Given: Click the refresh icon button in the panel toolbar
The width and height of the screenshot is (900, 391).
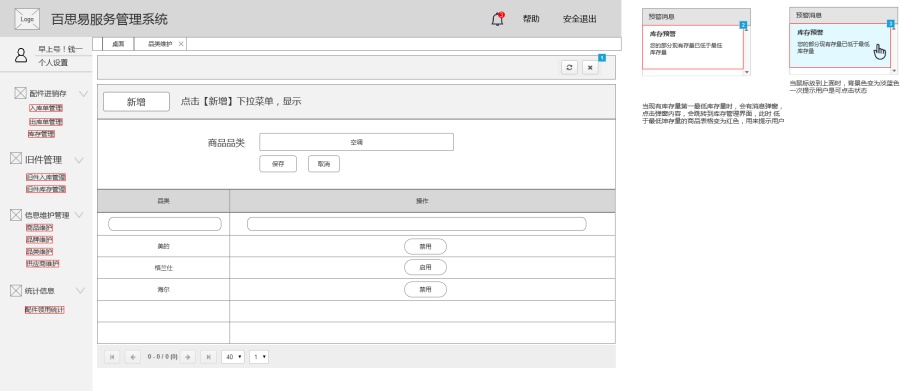Looking at the screenshot, I should [569, 67].
